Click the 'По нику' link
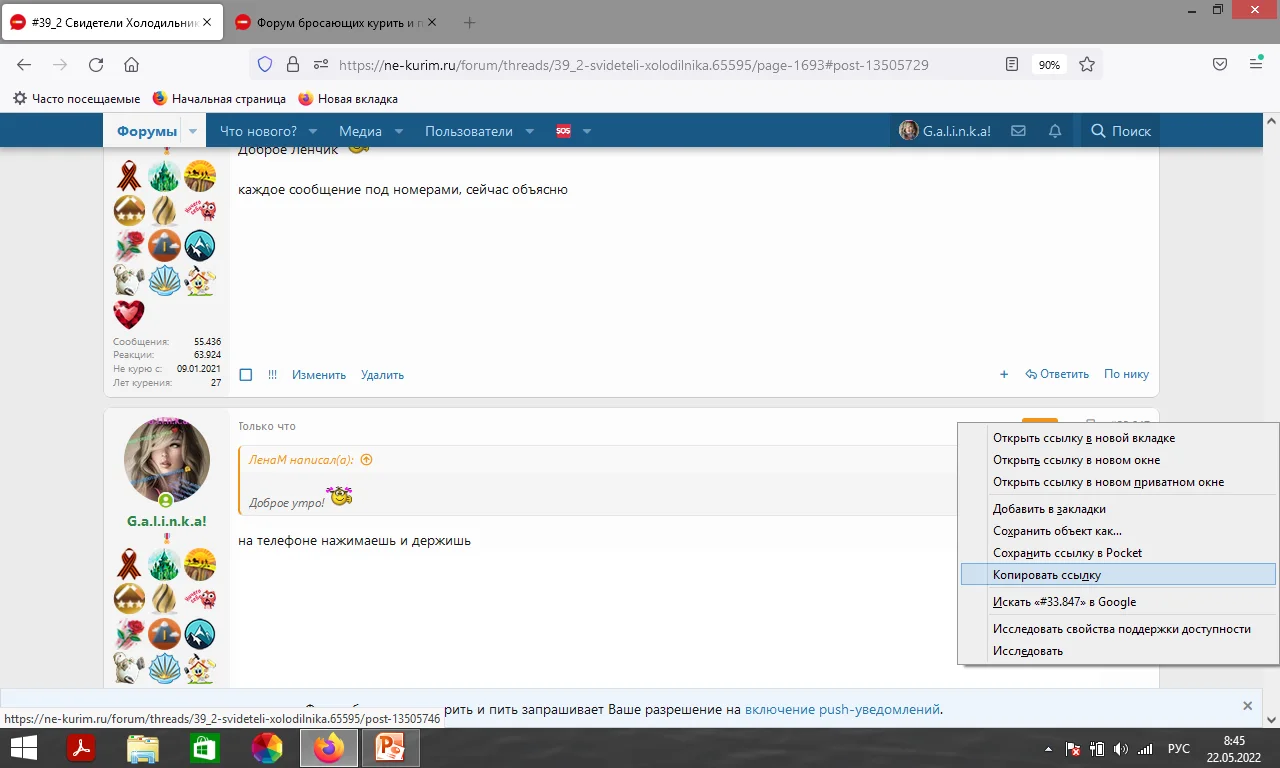 coord(1126,375)
